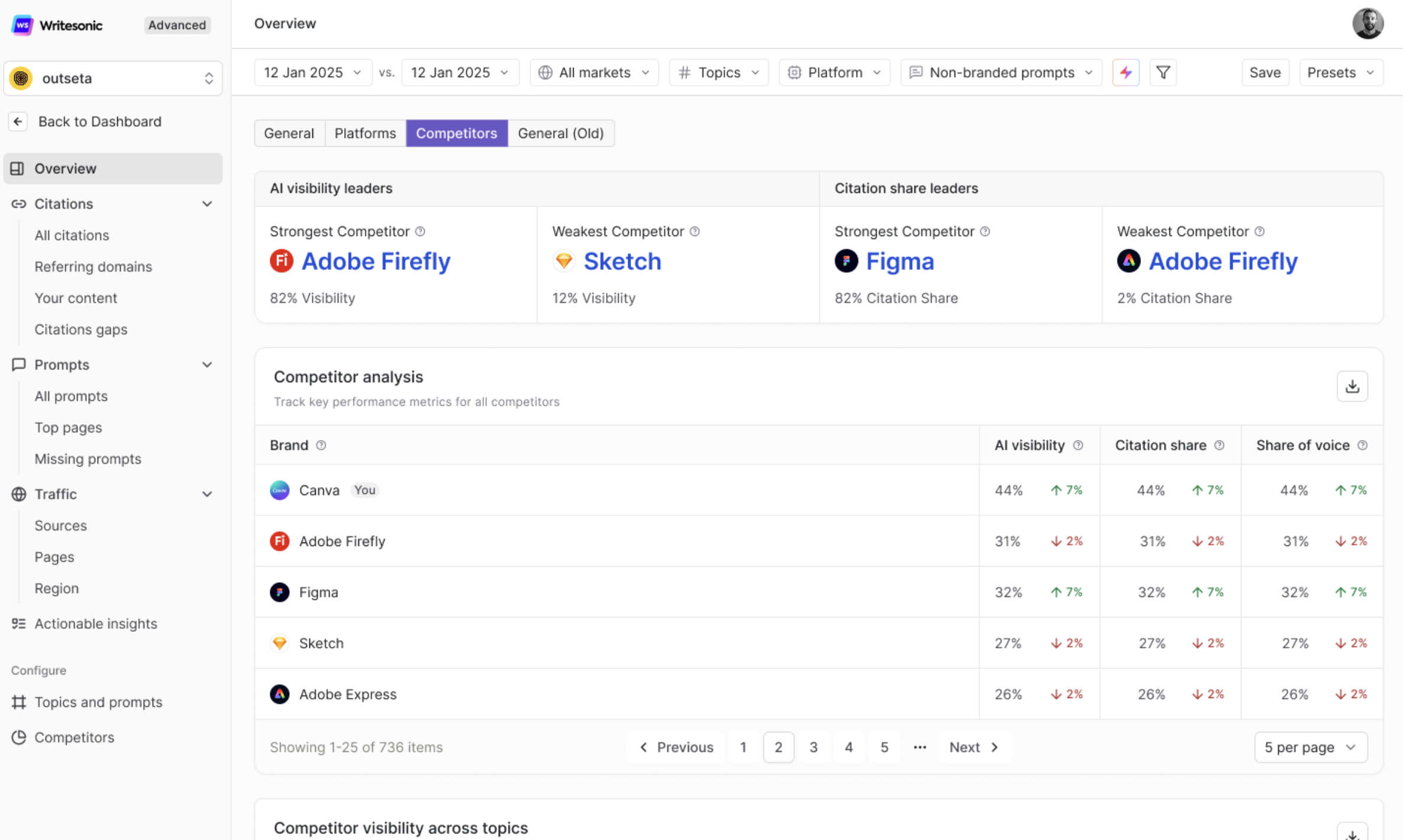
Task: Click info icon next to Brand header
Action: click(321, 445)
